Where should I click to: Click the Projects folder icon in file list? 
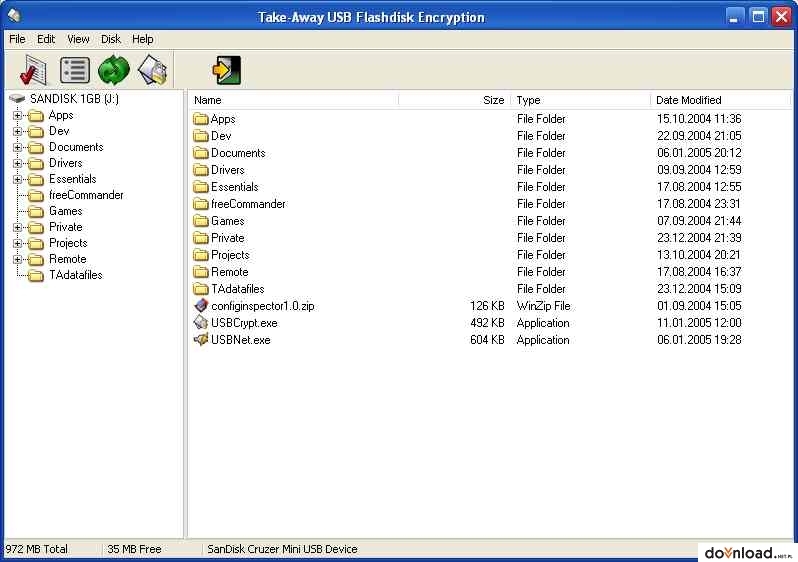(x=201, y=255)
